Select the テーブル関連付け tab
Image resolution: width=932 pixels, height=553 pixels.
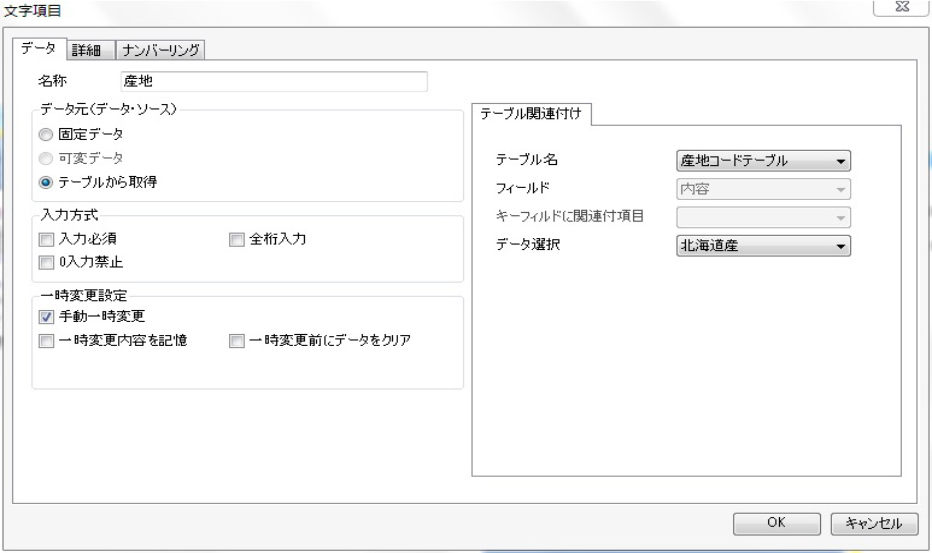[531, 114]
